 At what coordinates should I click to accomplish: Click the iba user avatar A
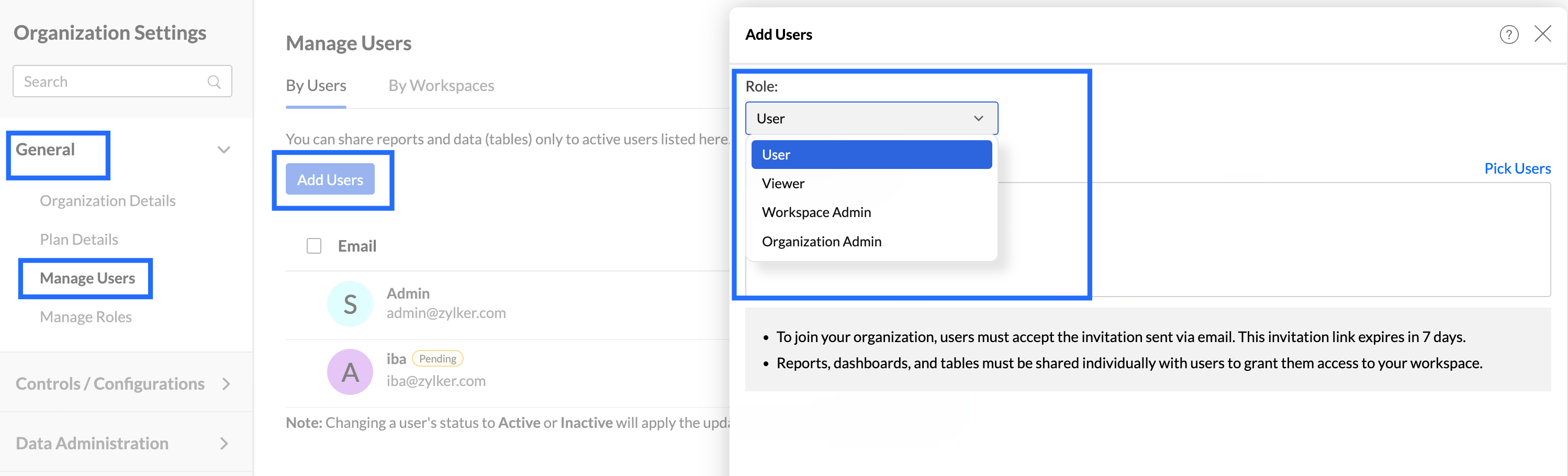[x=350, y=372]
